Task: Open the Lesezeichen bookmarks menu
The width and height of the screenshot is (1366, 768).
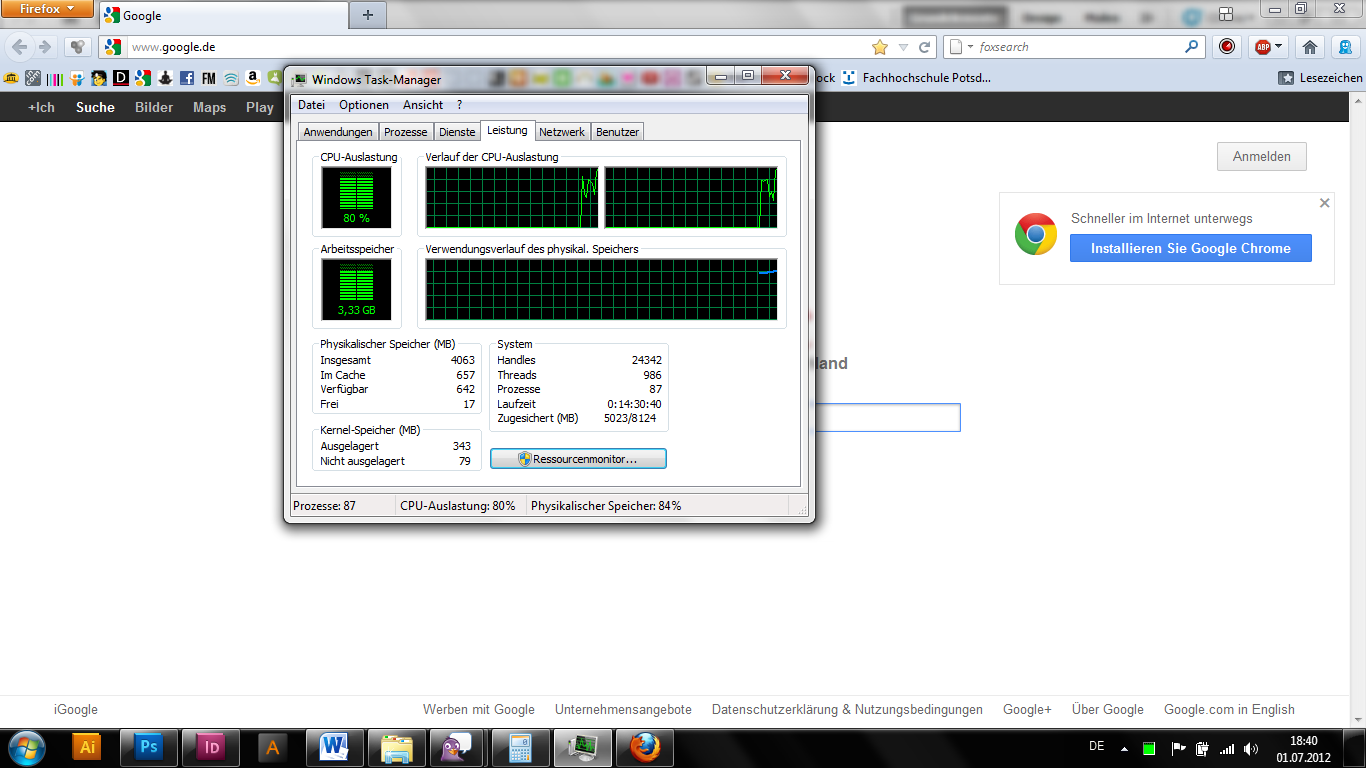Action: pos(1320,77)
